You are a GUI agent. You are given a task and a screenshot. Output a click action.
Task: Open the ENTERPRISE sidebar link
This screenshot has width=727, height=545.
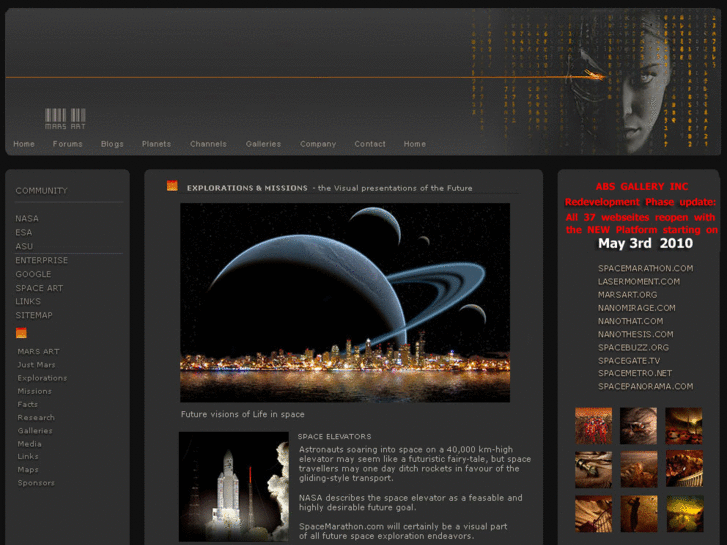click(42, 260)
